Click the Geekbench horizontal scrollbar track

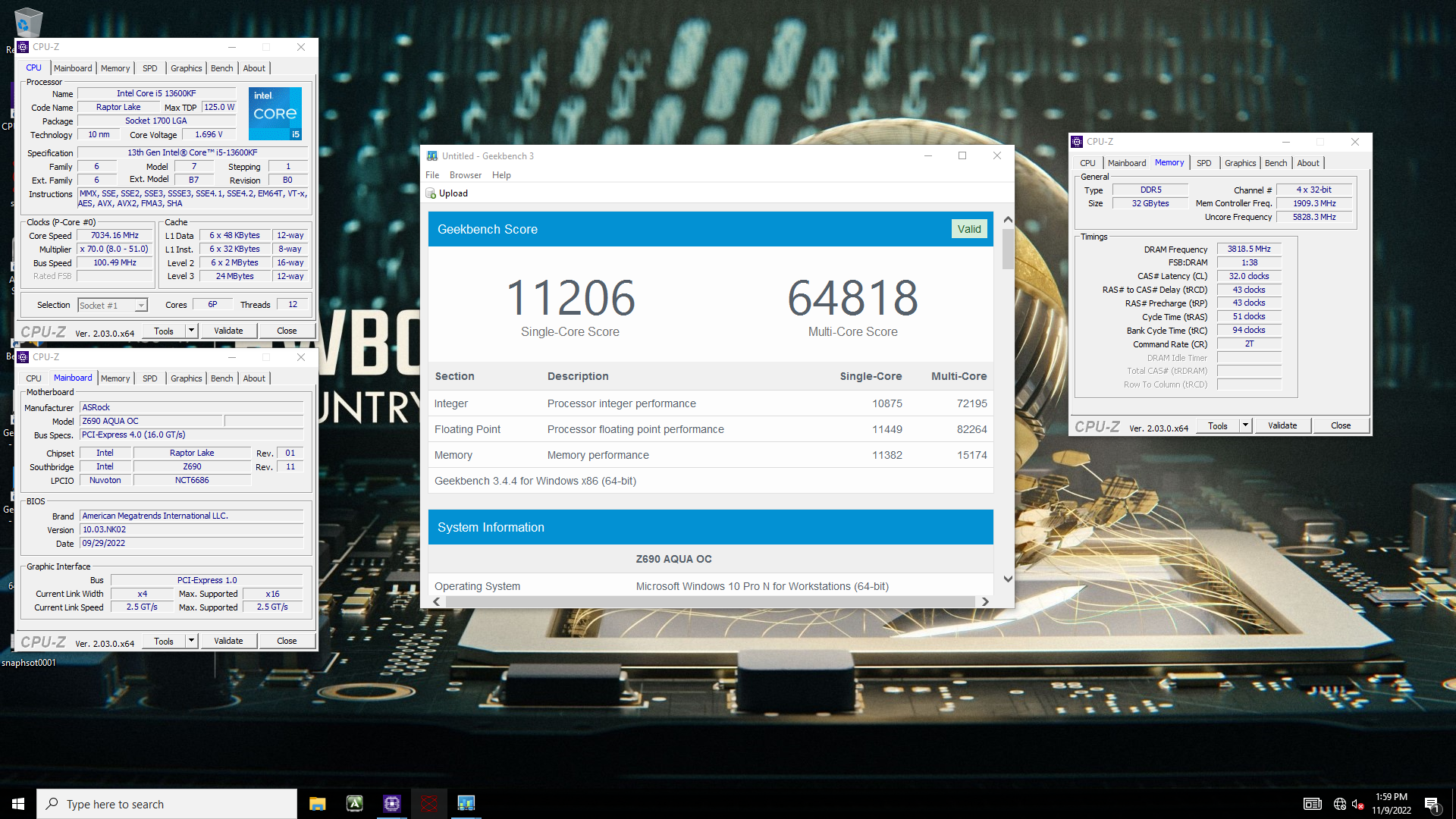[x=710, y=601]
